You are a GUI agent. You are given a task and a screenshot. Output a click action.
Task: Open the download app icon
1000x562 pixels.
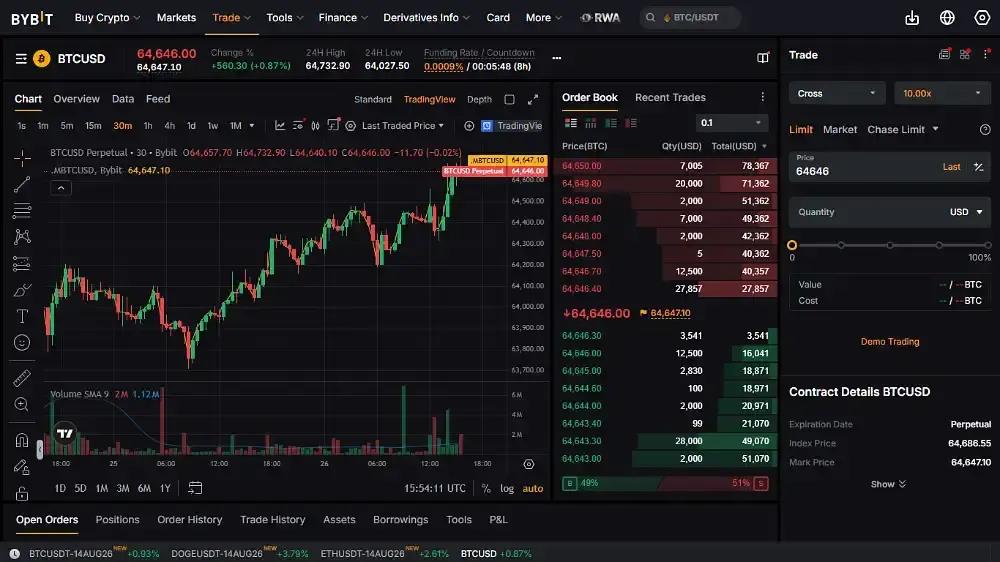pyautogui.click(x=912, y=18)
